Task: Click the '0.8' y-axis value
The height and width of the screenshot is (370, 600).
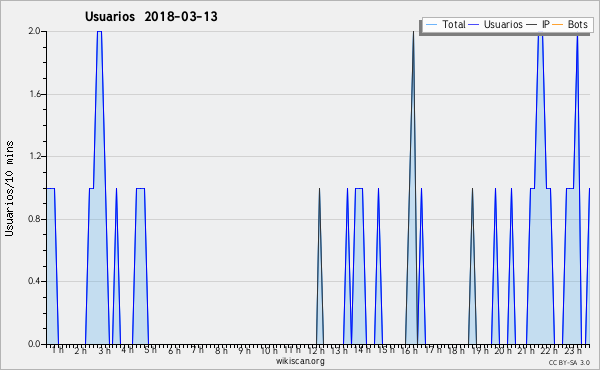Action: (x=34, y=219)
